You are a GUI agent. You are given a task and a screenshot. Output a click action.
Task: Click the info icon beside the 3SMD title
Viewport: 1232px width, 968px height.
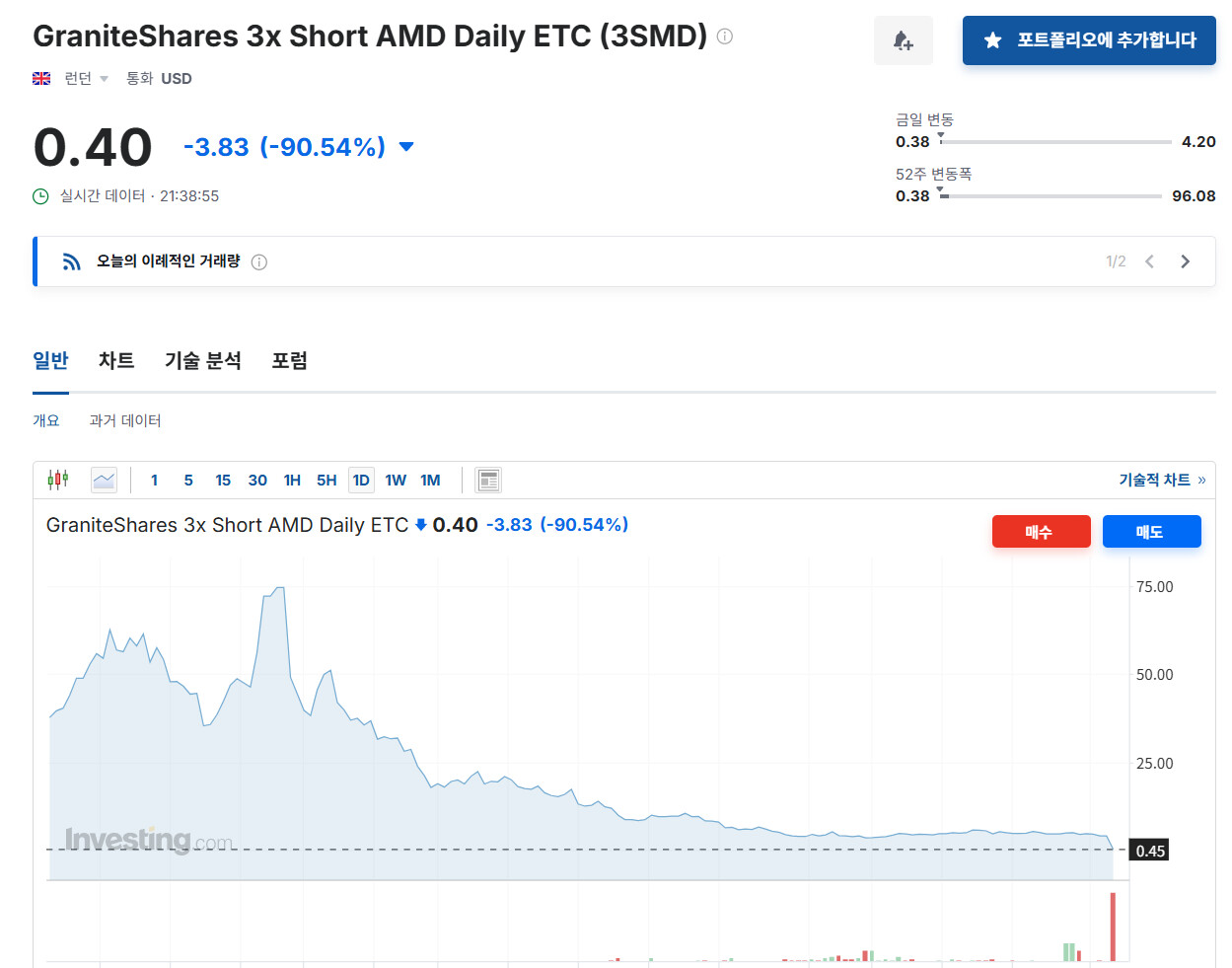coord(725,37)
